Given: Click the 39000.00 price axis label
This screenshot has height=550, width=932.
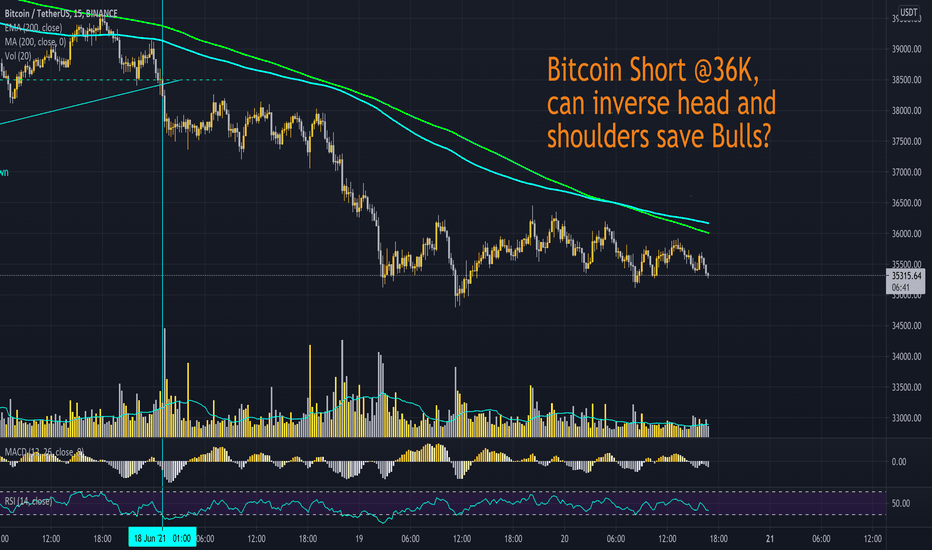Looking at the screenshot, I should (906, 49).
